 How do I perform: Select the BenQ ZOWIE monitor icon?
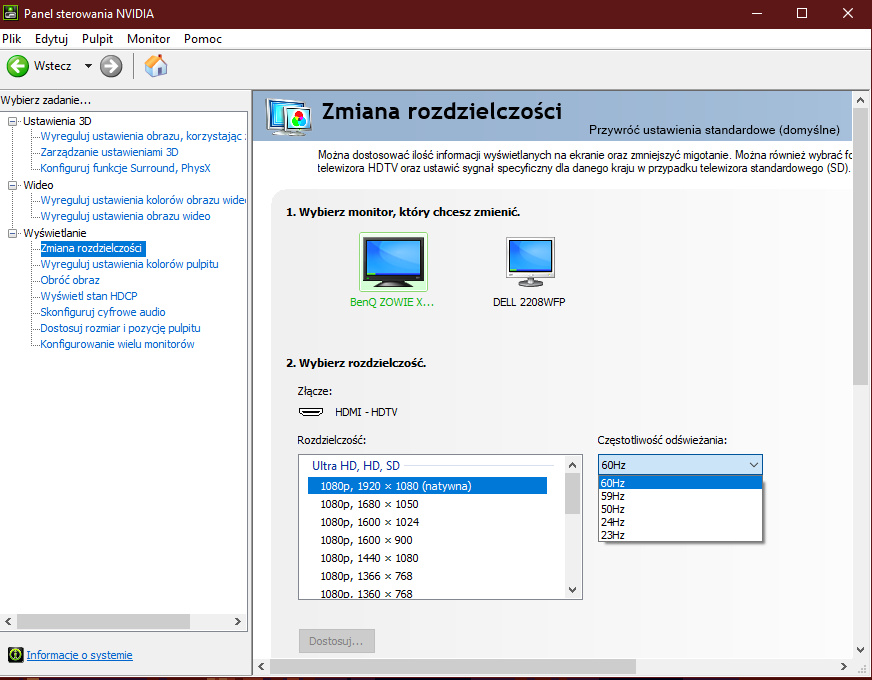click(393, 262)
